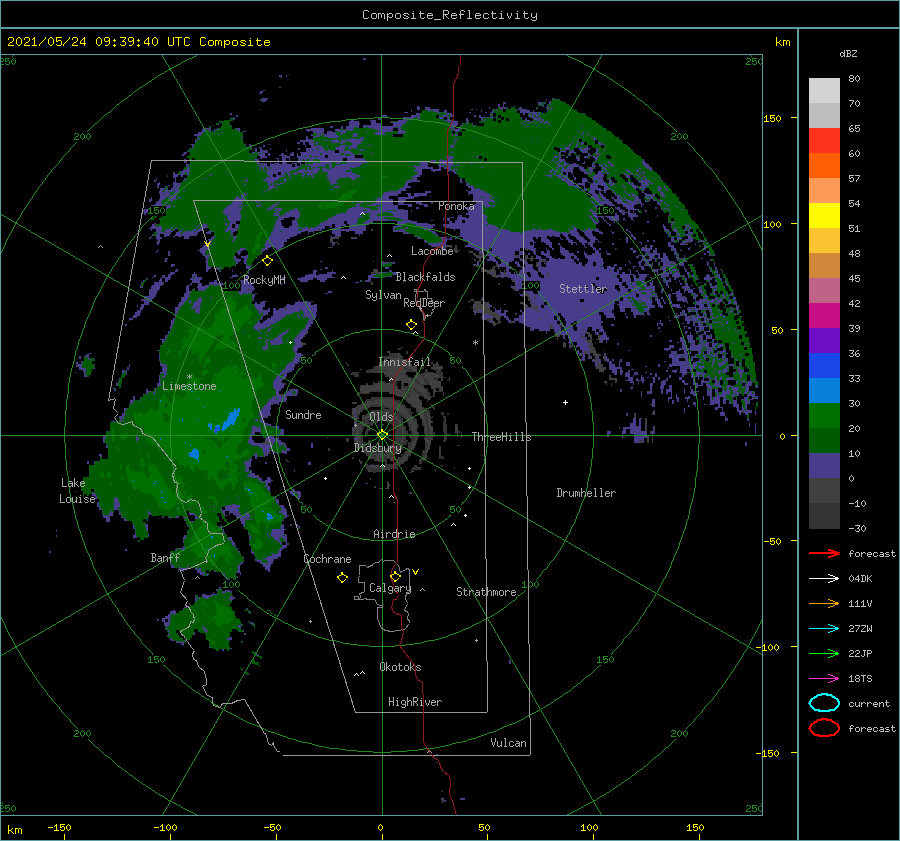Image resolution: width=900 pixels, height=841 pixels.
Task: Click the Cochrane label
Action: (327, 559)
